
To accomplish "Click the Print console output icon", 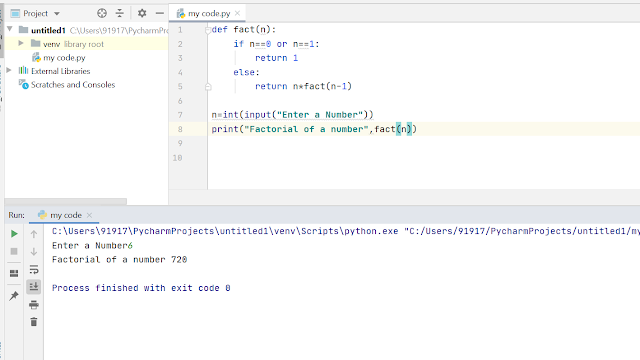I will [x=34, y=304].
